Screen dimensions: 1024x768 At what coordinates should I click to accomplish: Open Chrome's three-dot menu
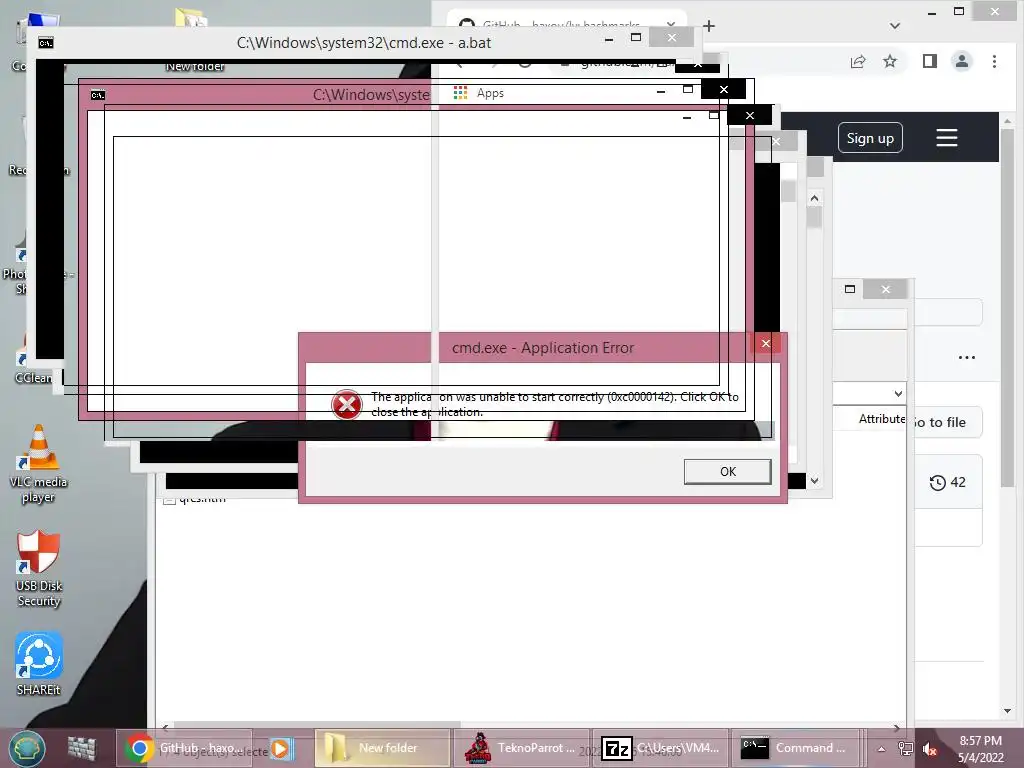[994, 61]
